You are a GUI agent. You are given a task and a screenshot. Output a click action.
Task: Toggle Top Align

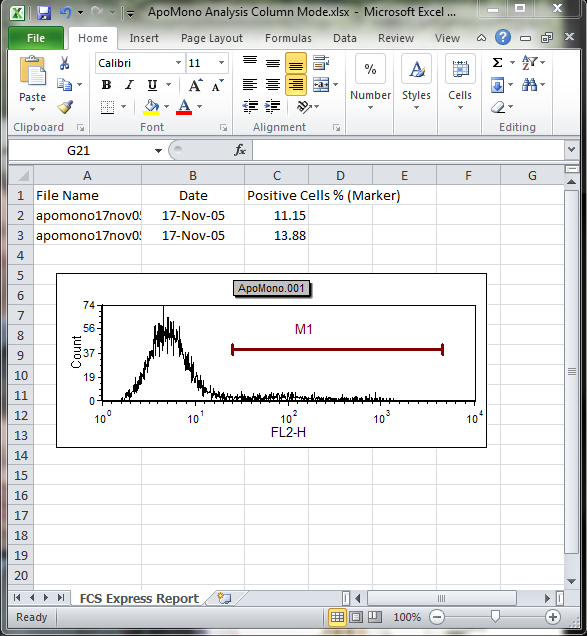pos(250,63)
